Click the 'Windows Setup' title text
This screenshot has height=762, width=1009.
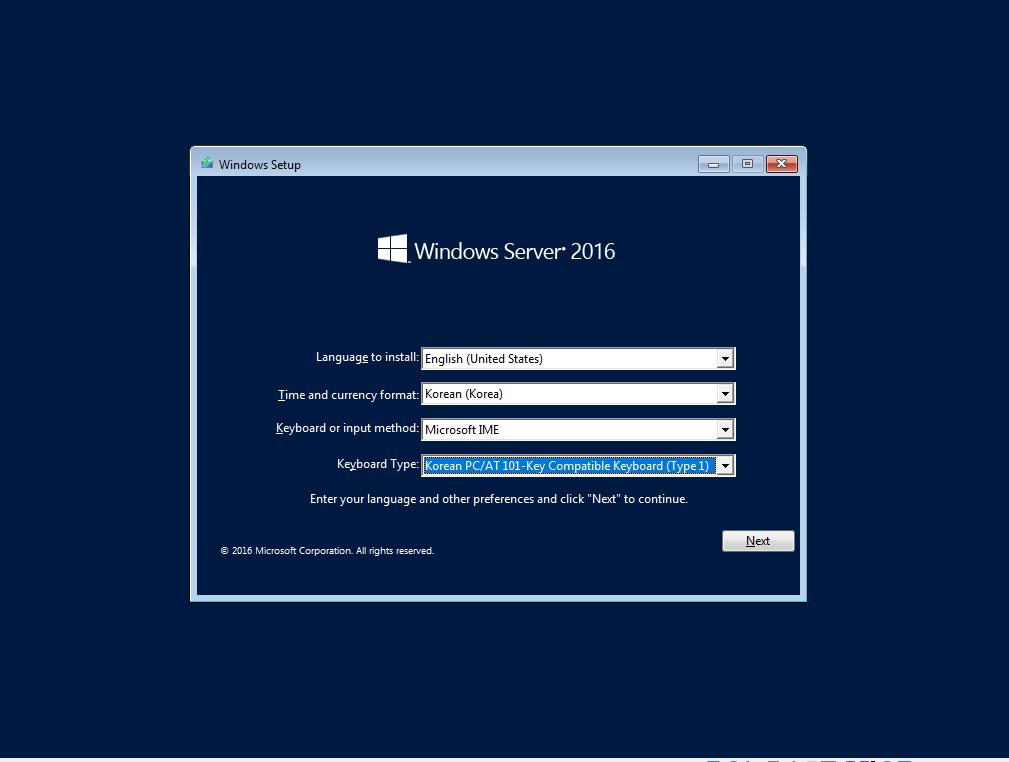[x=259, y=165]
